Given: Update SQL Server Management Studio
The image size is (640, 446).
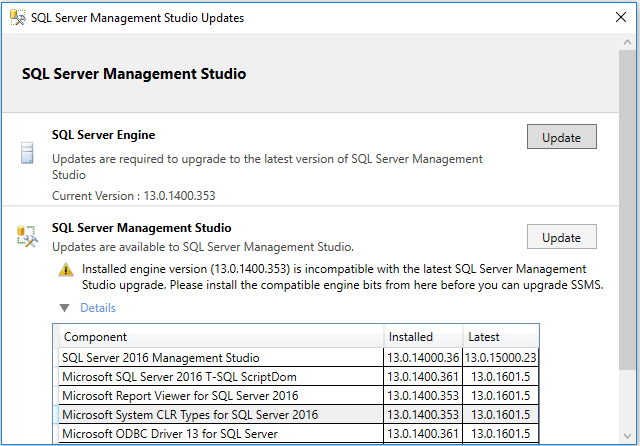Looking at the screenshot, I should point(561,237).
